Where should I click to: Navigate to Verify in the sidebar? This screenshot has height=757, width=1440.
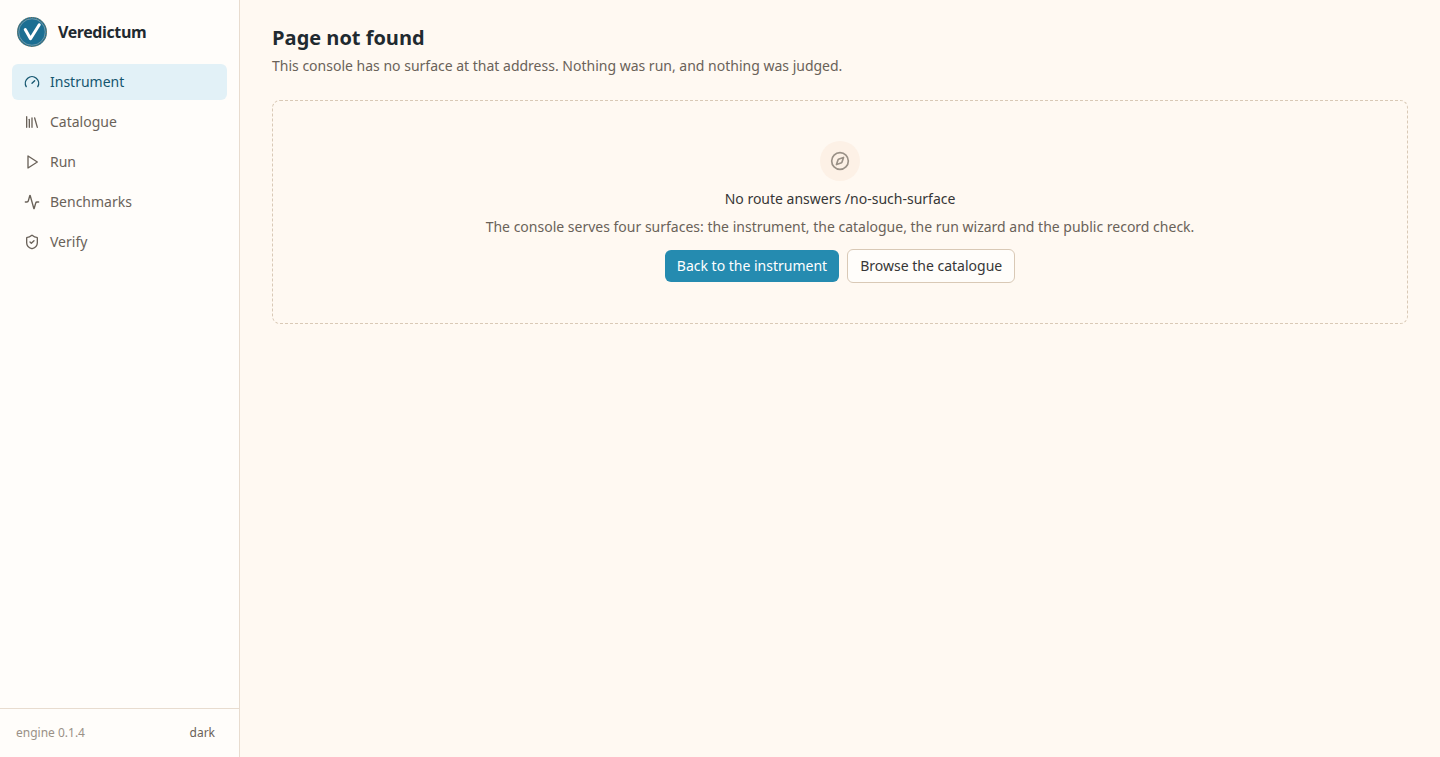(120, 242)
